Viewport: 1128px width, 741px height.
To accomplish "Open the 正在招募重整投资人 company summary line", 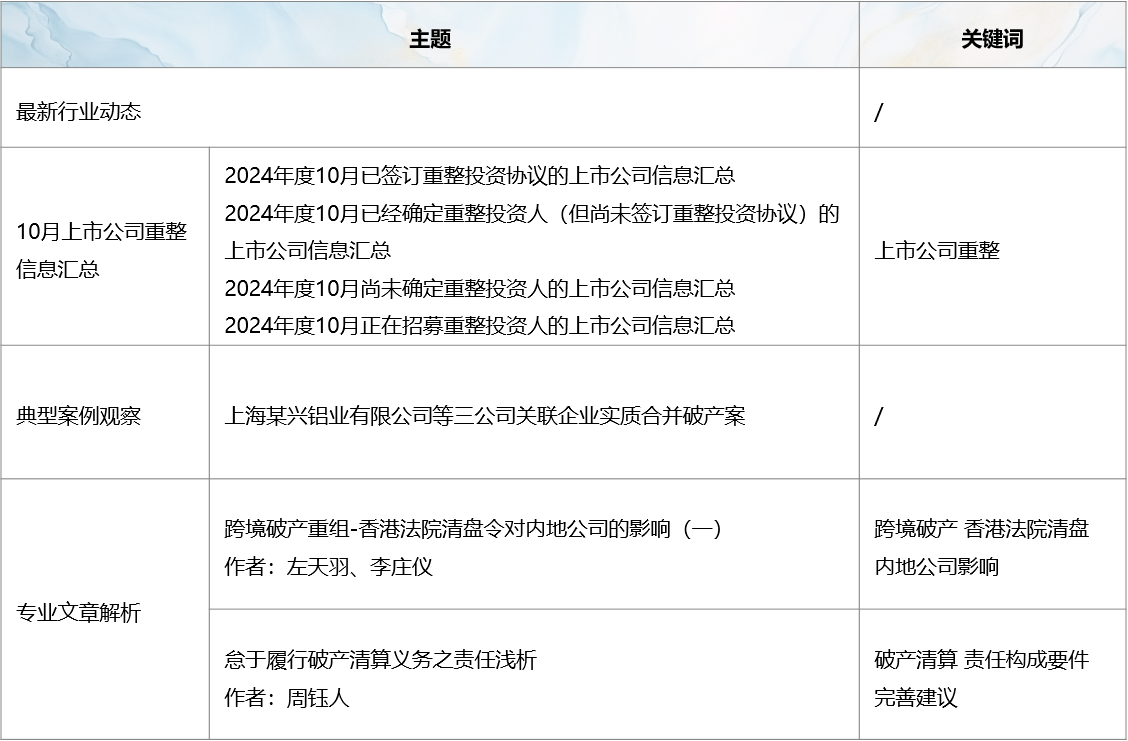I will pos(479,325).
